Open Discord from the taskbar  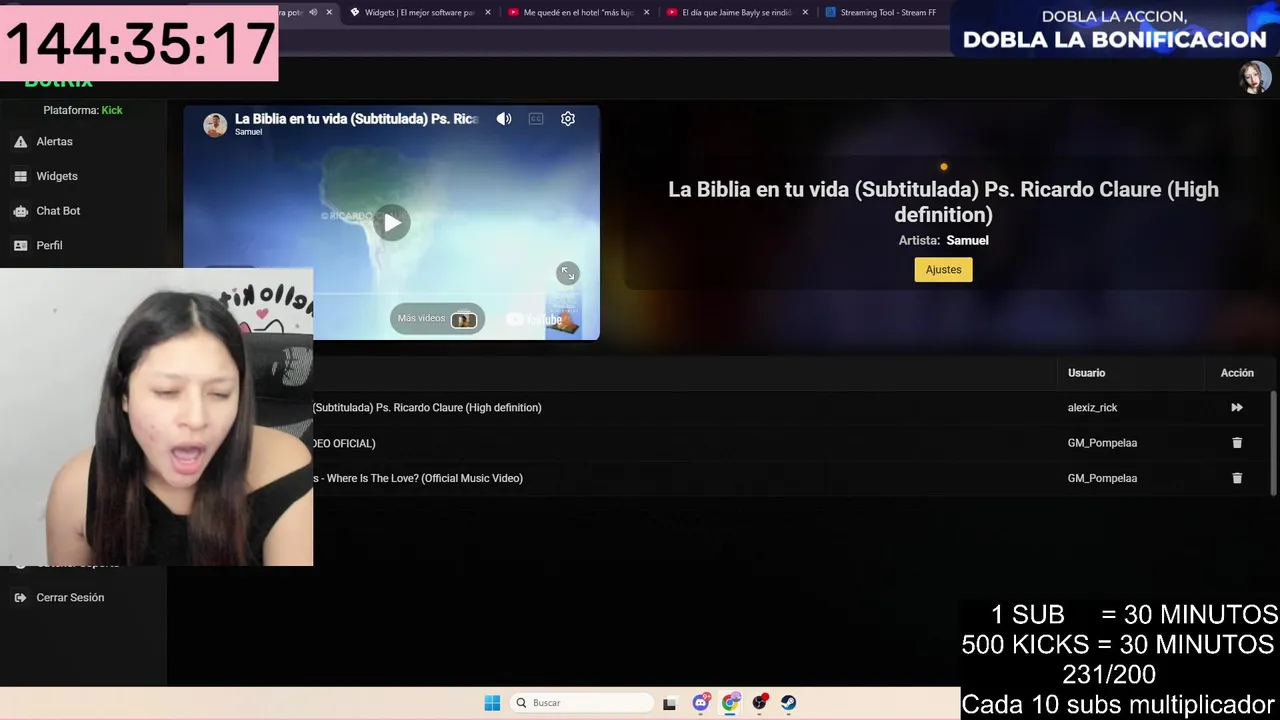click(701, 703)
